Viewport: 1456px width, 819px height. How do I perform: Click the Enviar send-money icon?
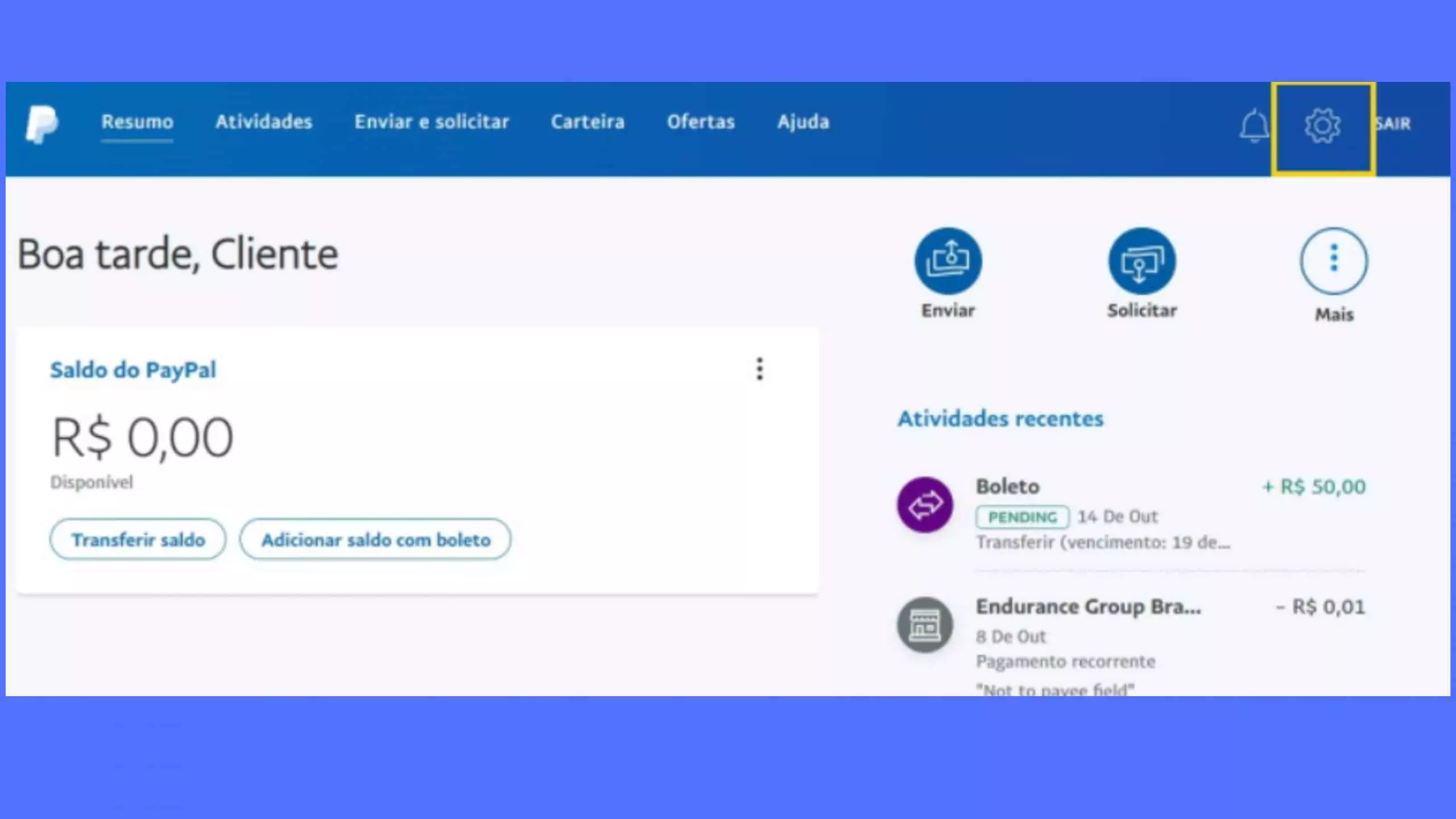(948, 260)
